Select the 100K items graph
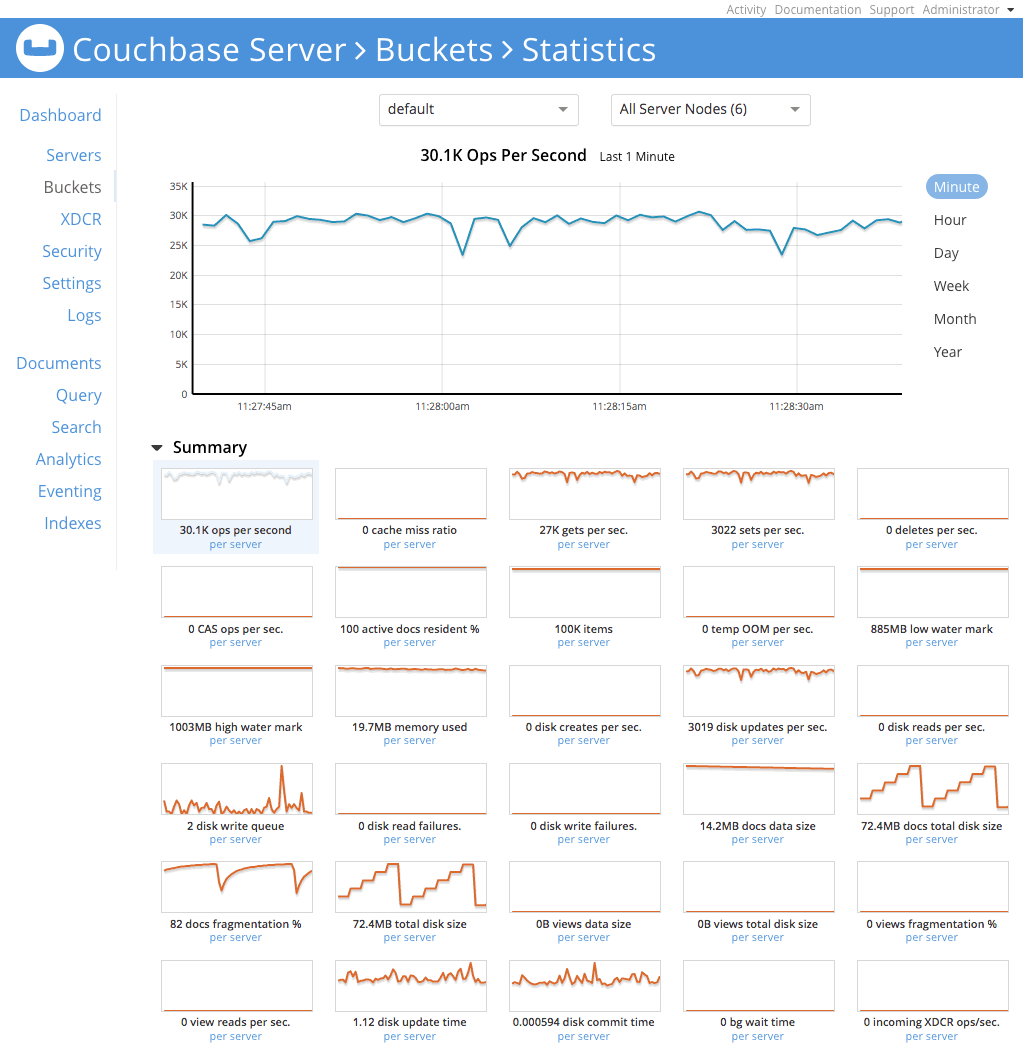 tap(584, 592)
